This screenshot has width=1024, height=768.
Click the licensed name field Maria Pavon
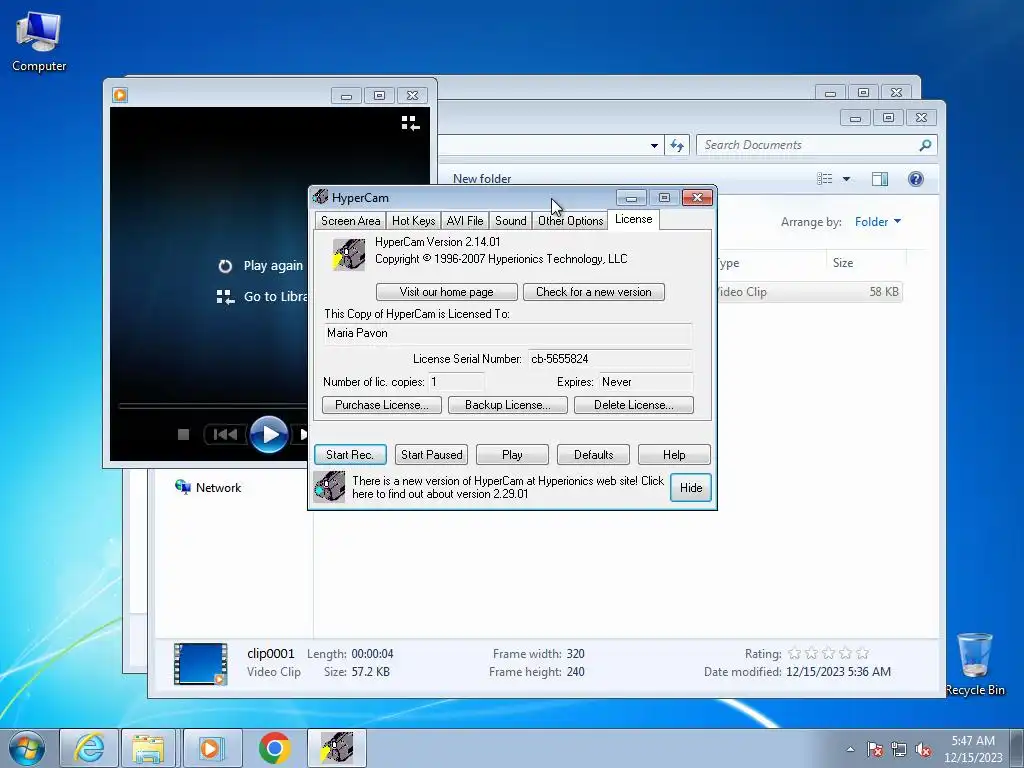507,333
